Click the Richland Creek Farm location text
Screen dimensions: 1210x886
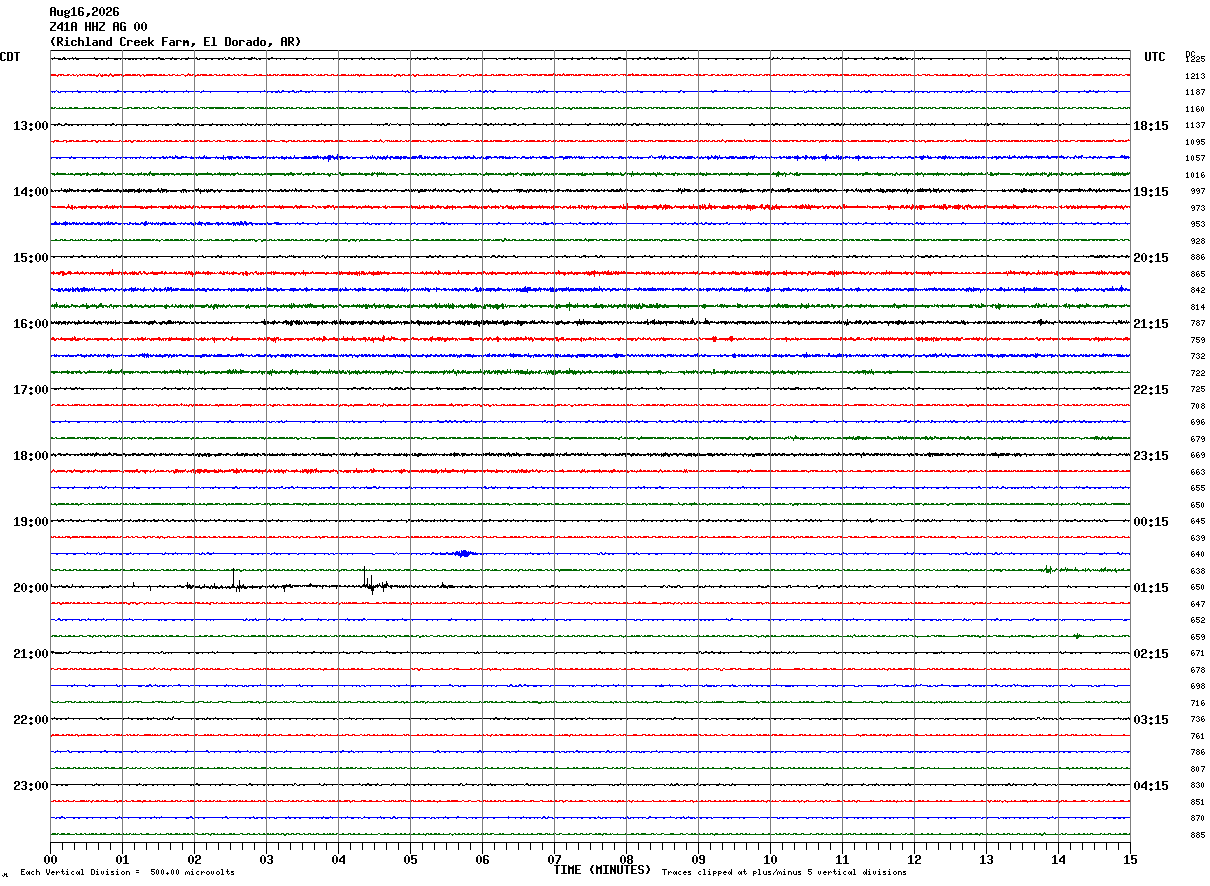175,42
